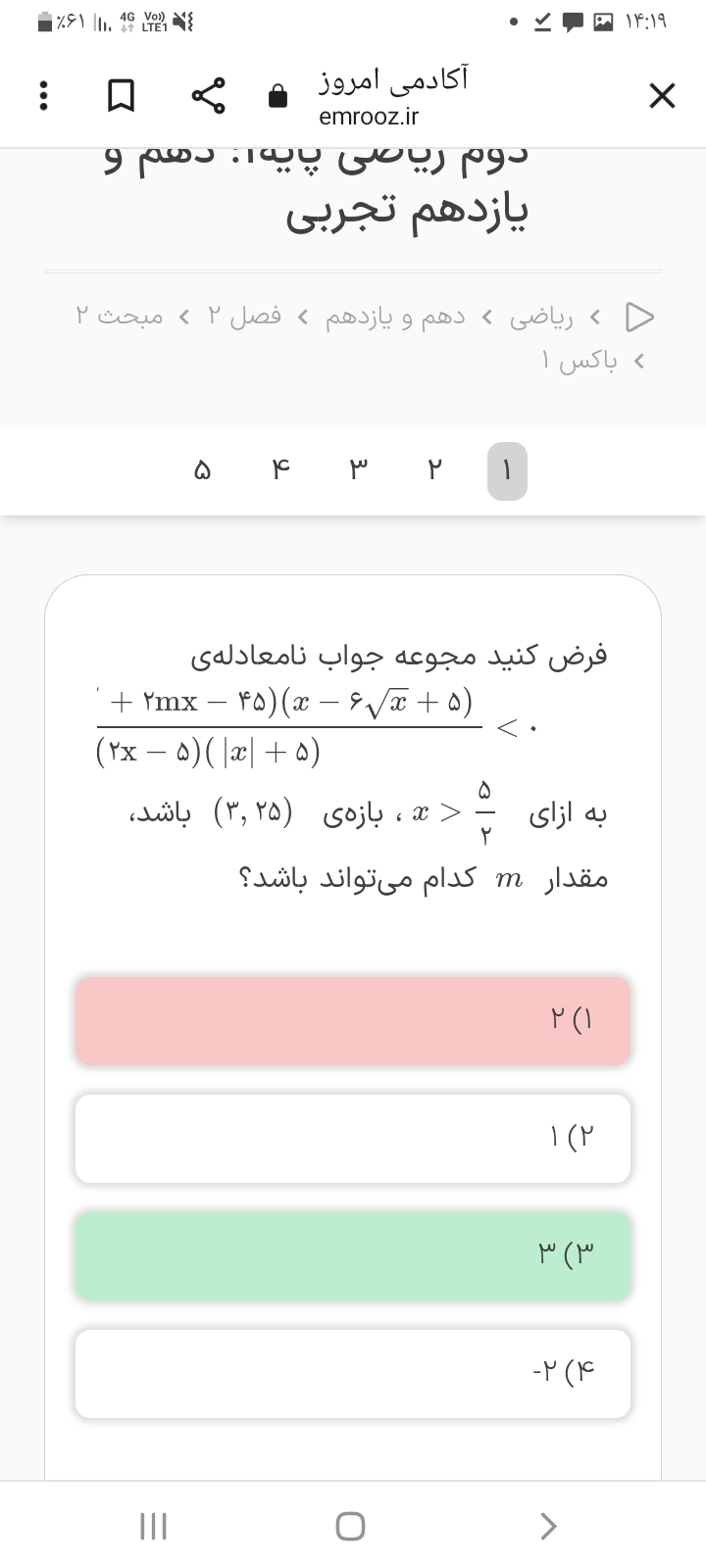Close the in-app browser tab
Image resolution: width=706 pixels, height=1568 pixels.
(662, 96)
